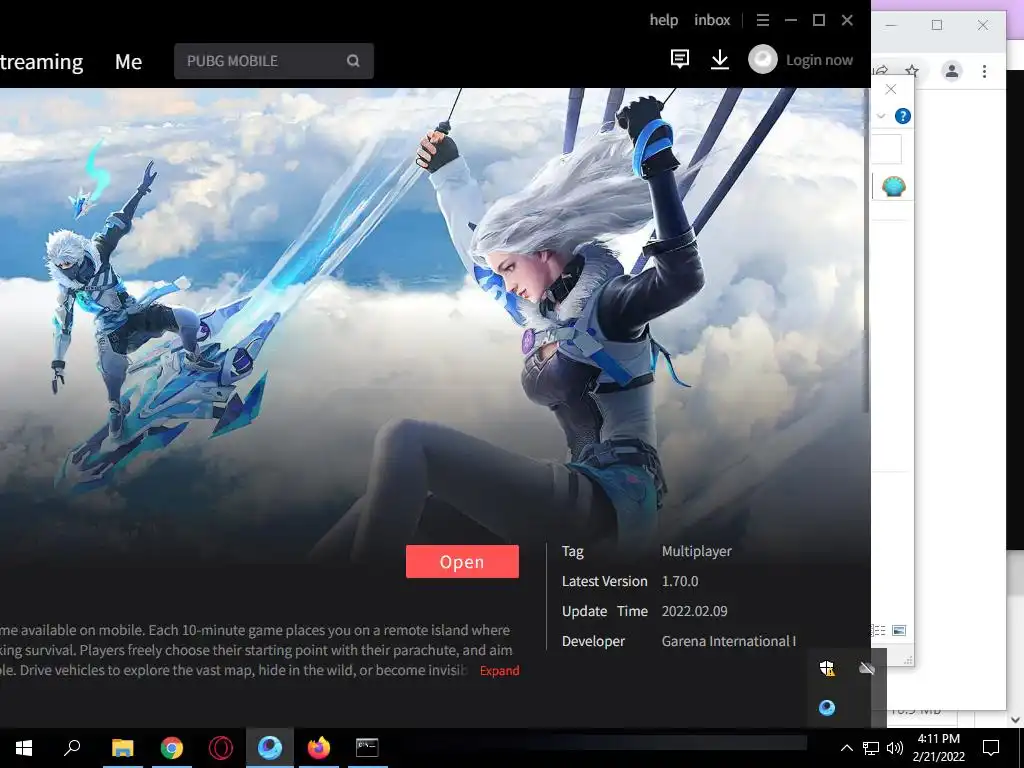Click the Garena International developer name
Screen dimensions: 1024x768
(x=728, y=641)
